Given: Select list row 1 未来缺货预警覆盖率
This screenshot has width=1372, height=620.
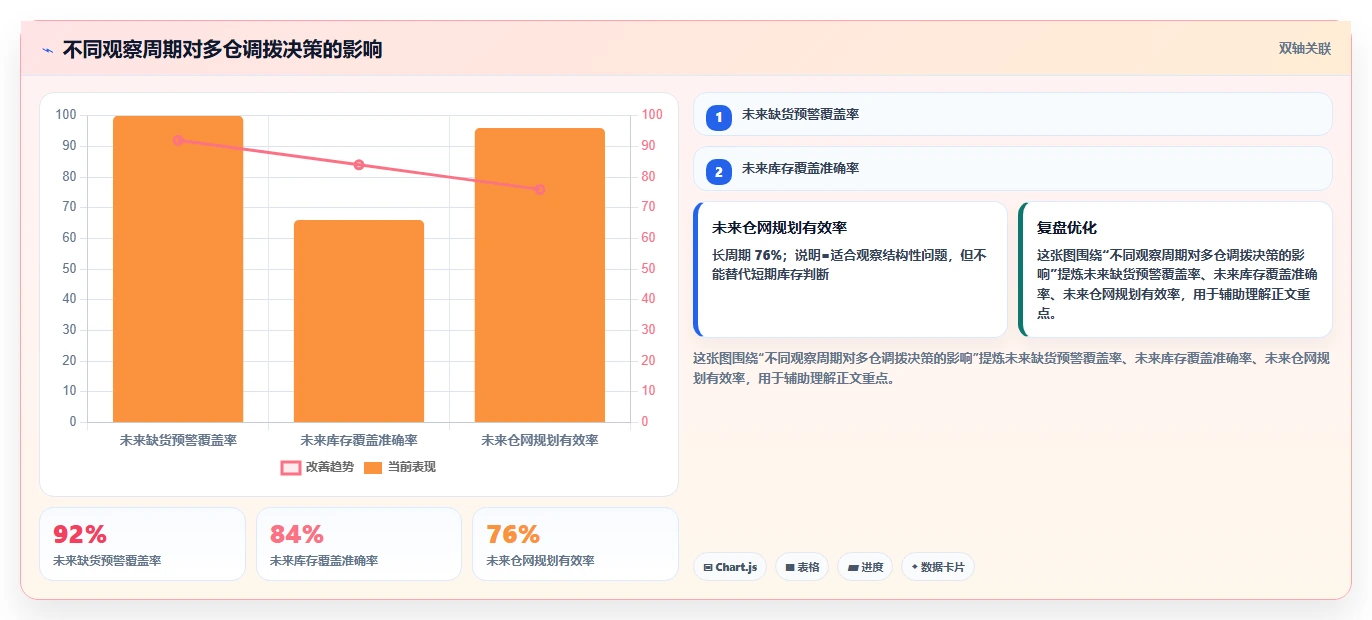Looking at the screenshot, I should [x=1012, y=114].
